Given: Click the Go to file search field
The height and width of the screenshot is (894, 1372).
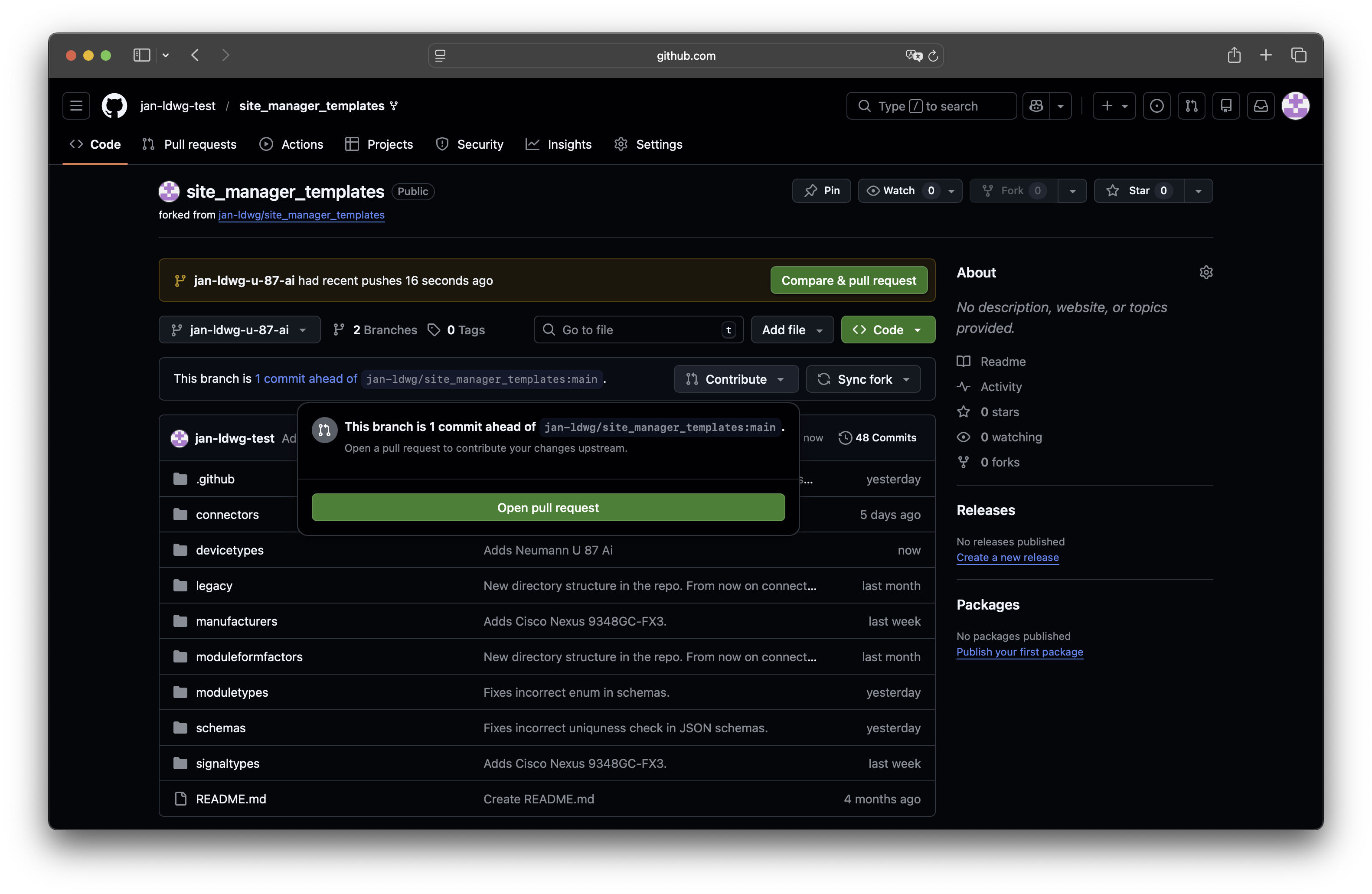Looking at the screenshot, I should pyautogui.click(x=637, y=330).
